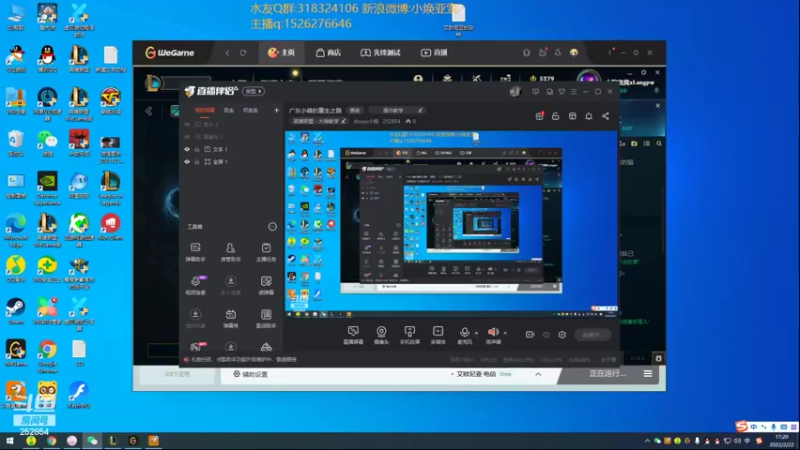Toggle the lock on 全屏 1 layer
The width and height of the screenshot is (800, 450).
point(197,162)
